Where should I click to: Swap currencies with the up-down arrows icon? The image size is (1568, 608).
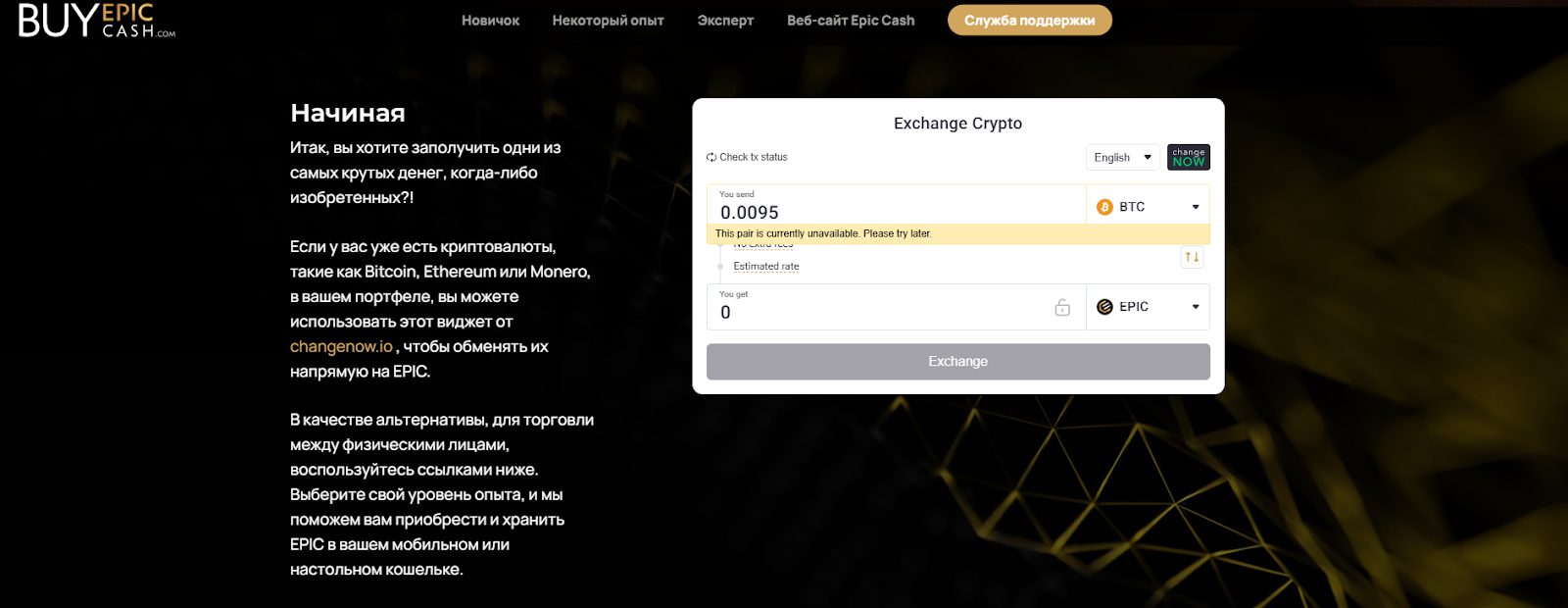point(1192,257)
